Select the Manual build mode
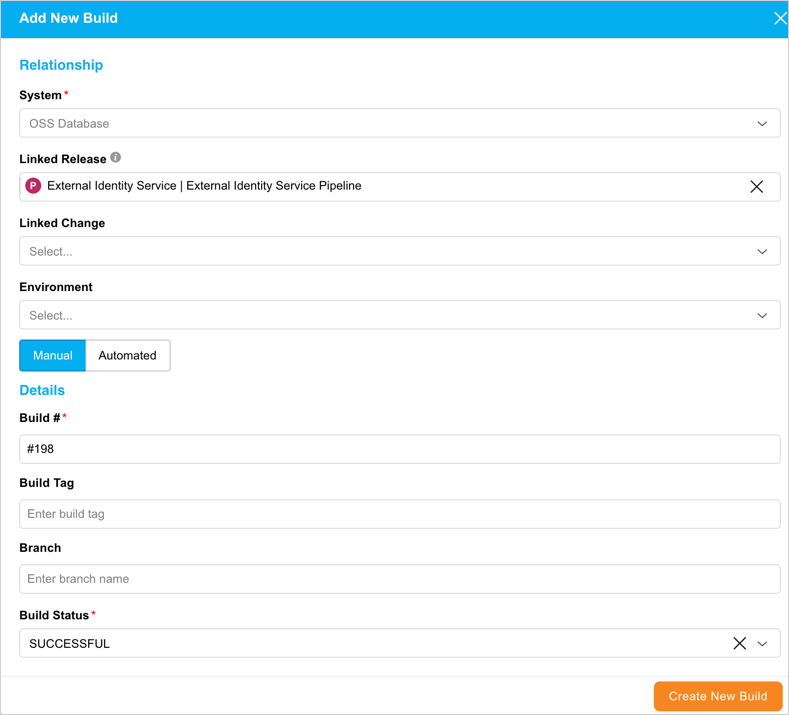This screenshot has height=715, width=789. tap(53, 356)
